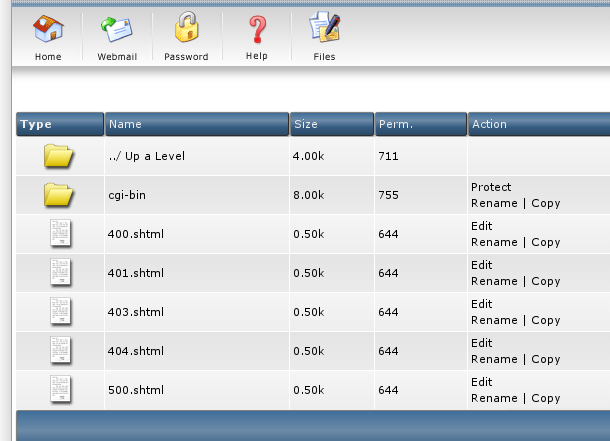
Task: Click Rename for 403.shtml
Action: [x=494, y=320]
